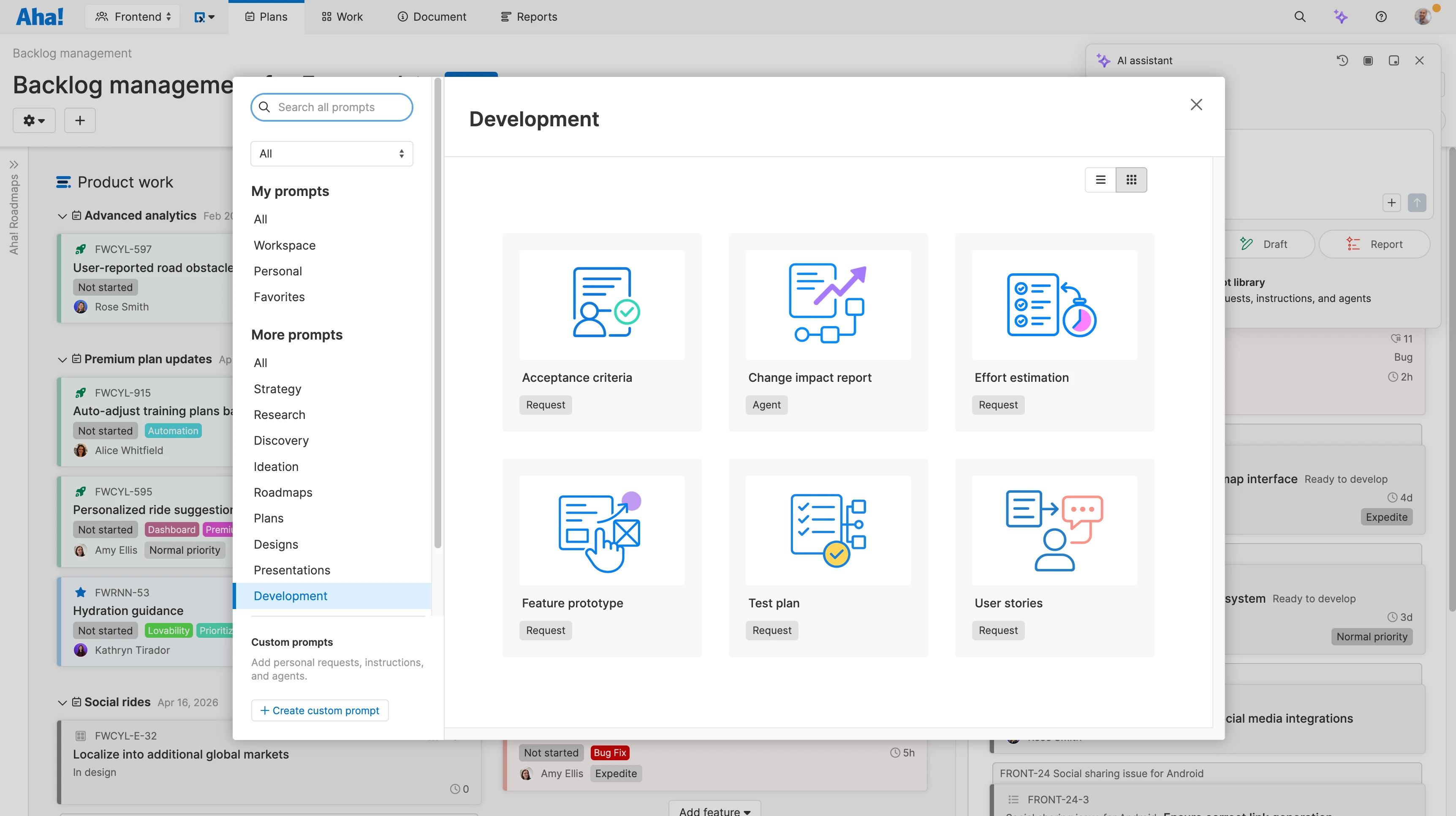Open the All filter dropdown in prompts panel
Viewport: 1456px width, 816px height.
pos(332,153)
